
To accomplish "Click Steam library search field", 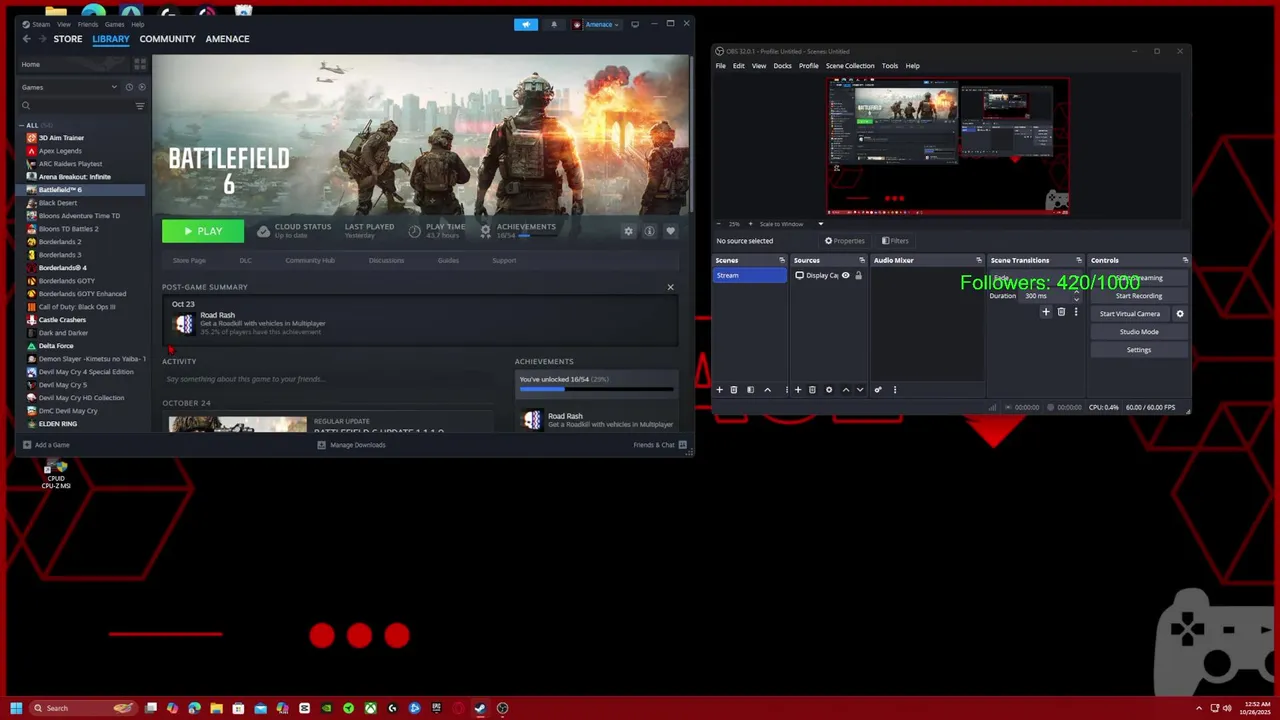I will (75, 106).
